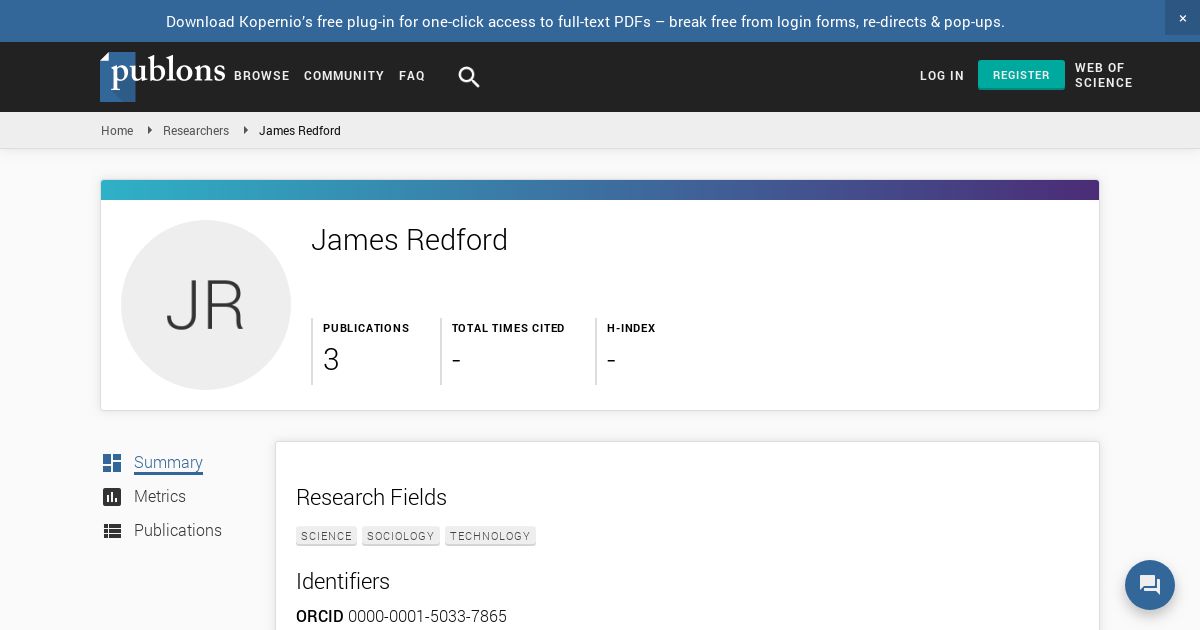
Task: Navigate to Home breadcrumb
Action: (x=117, y=131)
